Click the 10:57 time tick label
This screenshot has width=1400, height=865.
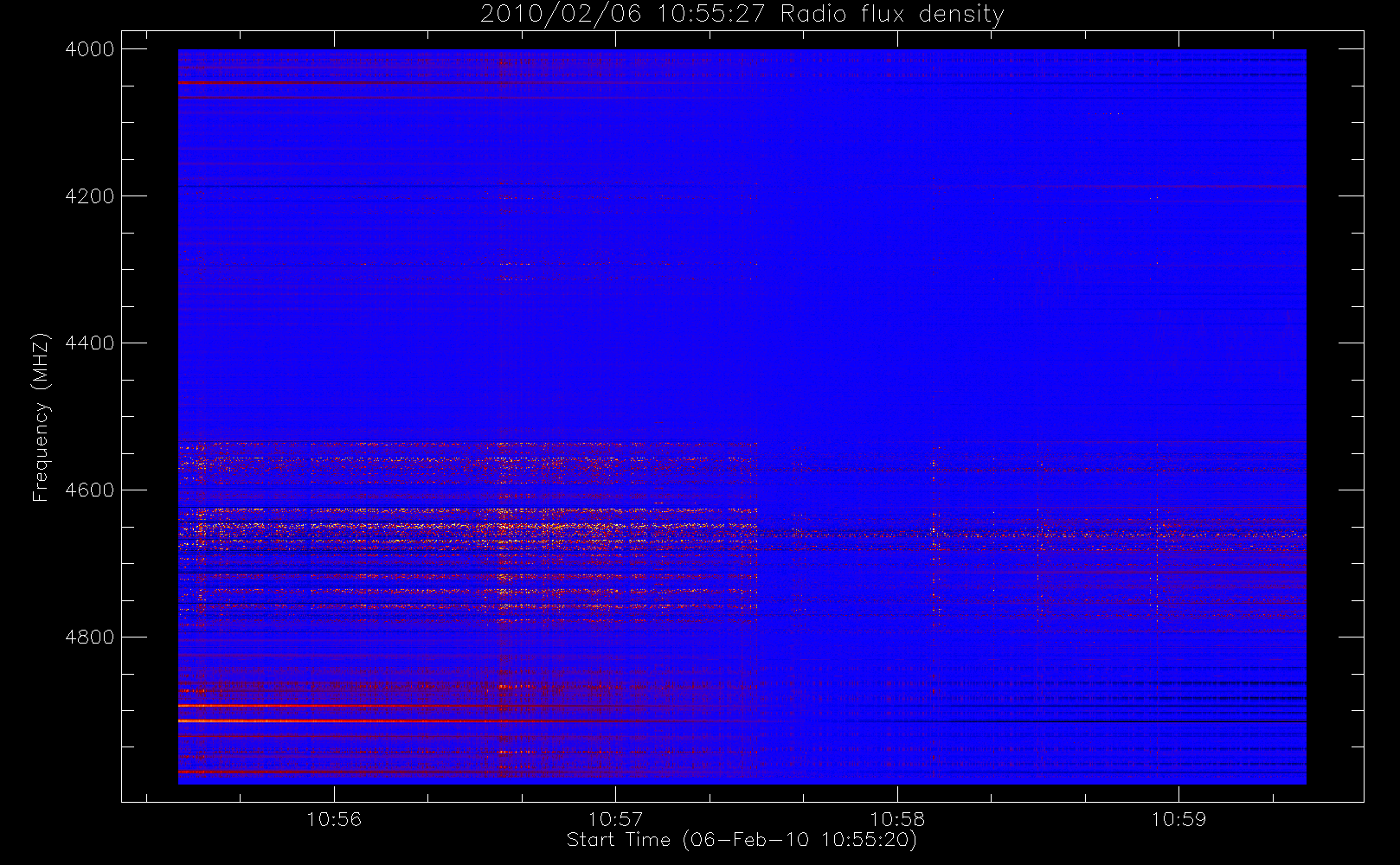(615, 819)
